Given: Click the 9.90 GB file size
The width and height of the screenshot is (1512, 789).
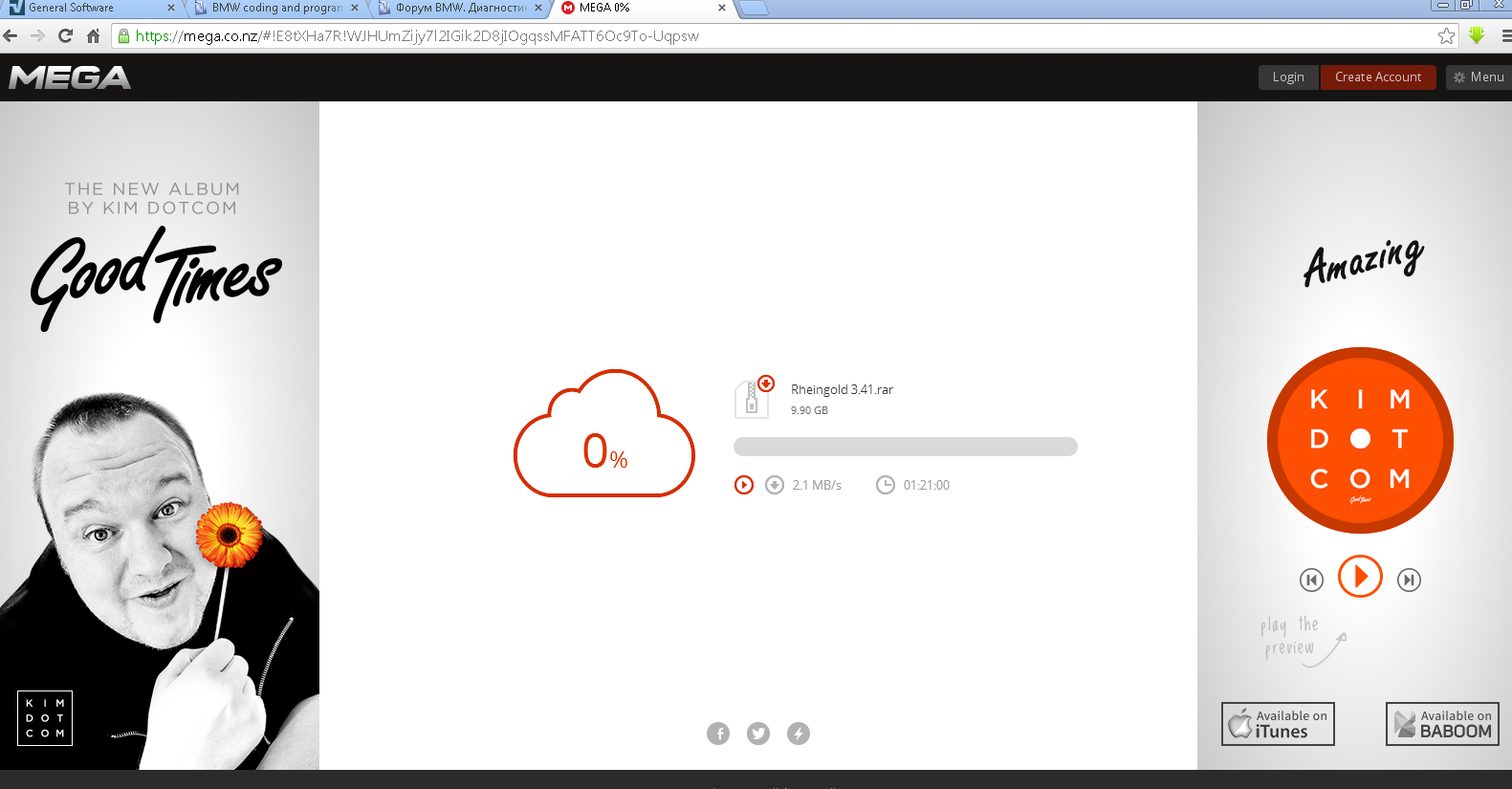Looking at the screenshot, I should tap(809, 410).
